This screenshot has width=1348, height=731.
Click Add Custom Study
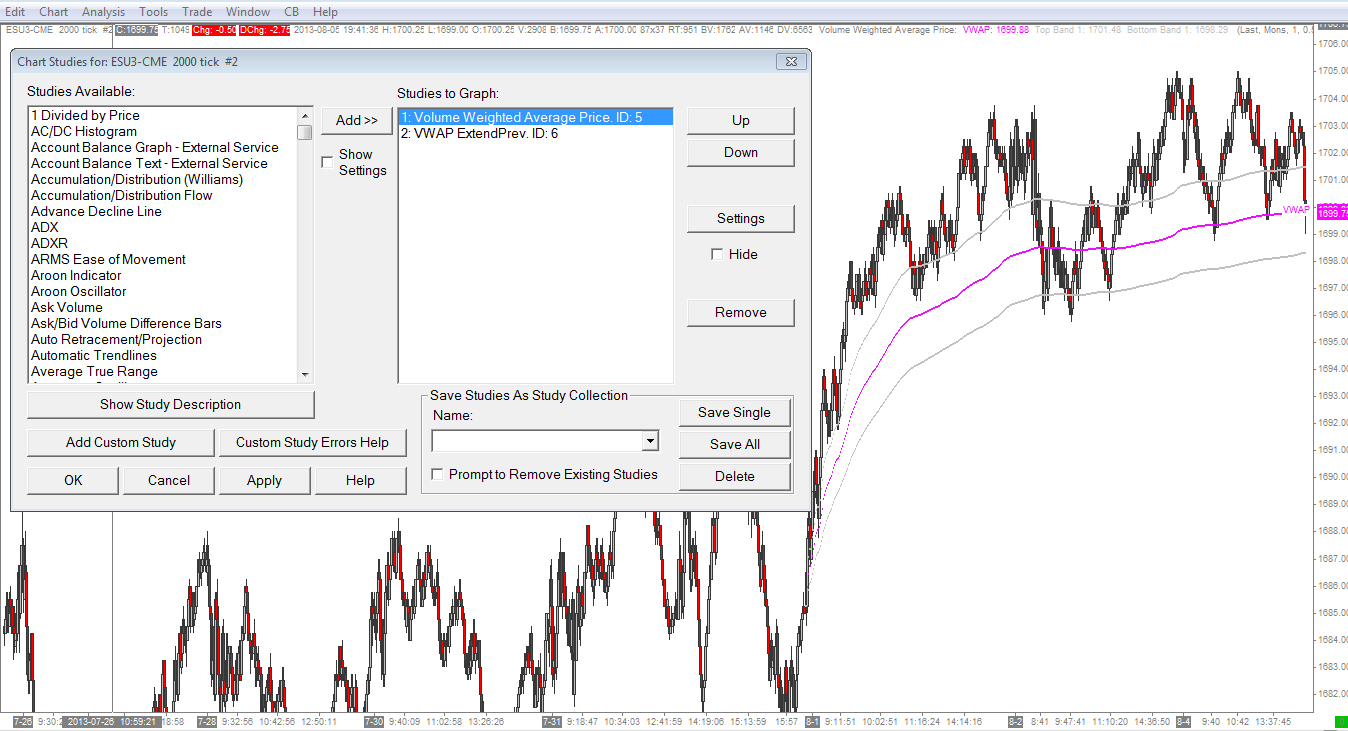tap(121, 442)
